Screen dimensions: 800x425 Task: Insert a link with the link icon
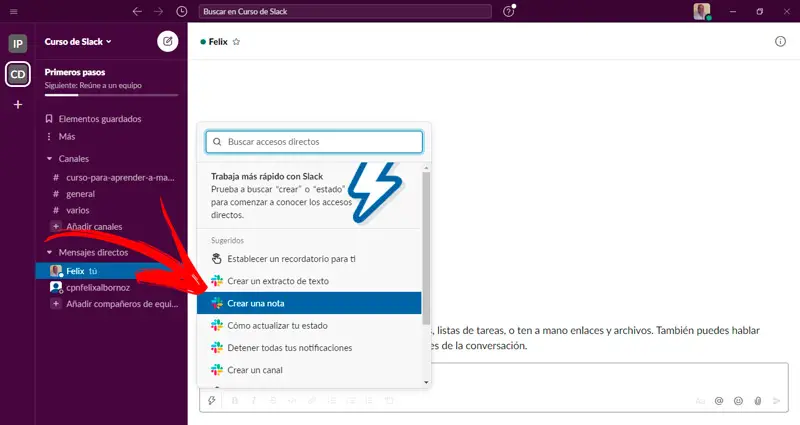(312, 401)
